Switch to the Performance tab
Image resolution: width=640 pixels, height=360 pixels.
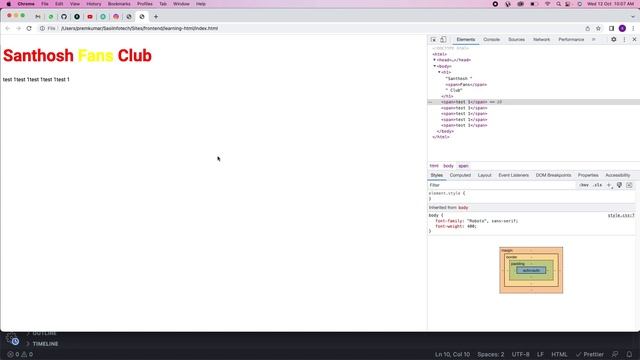[x=571, y=40]
